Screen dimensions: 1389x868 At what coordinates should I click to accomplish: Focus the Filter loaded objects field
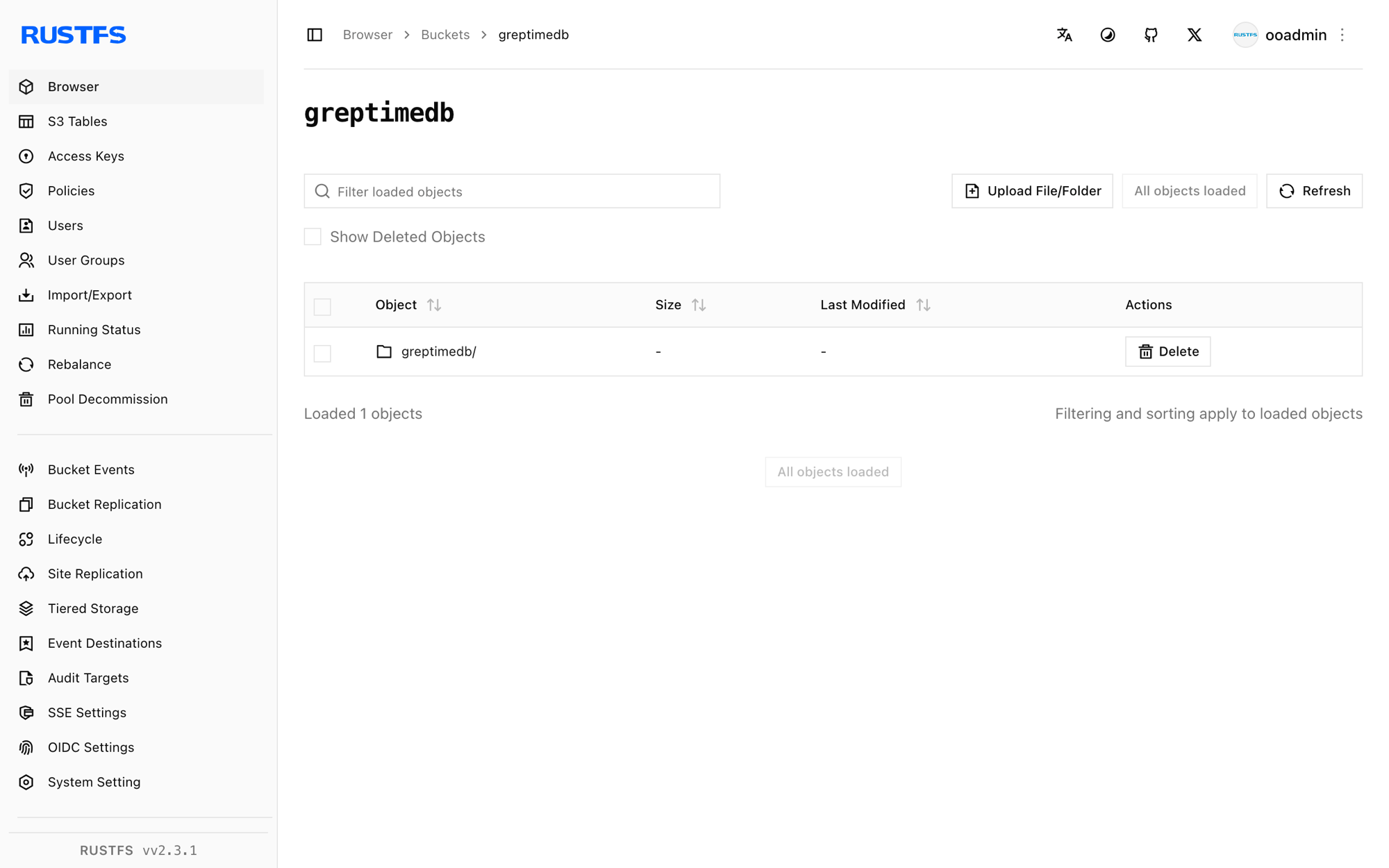512,191
